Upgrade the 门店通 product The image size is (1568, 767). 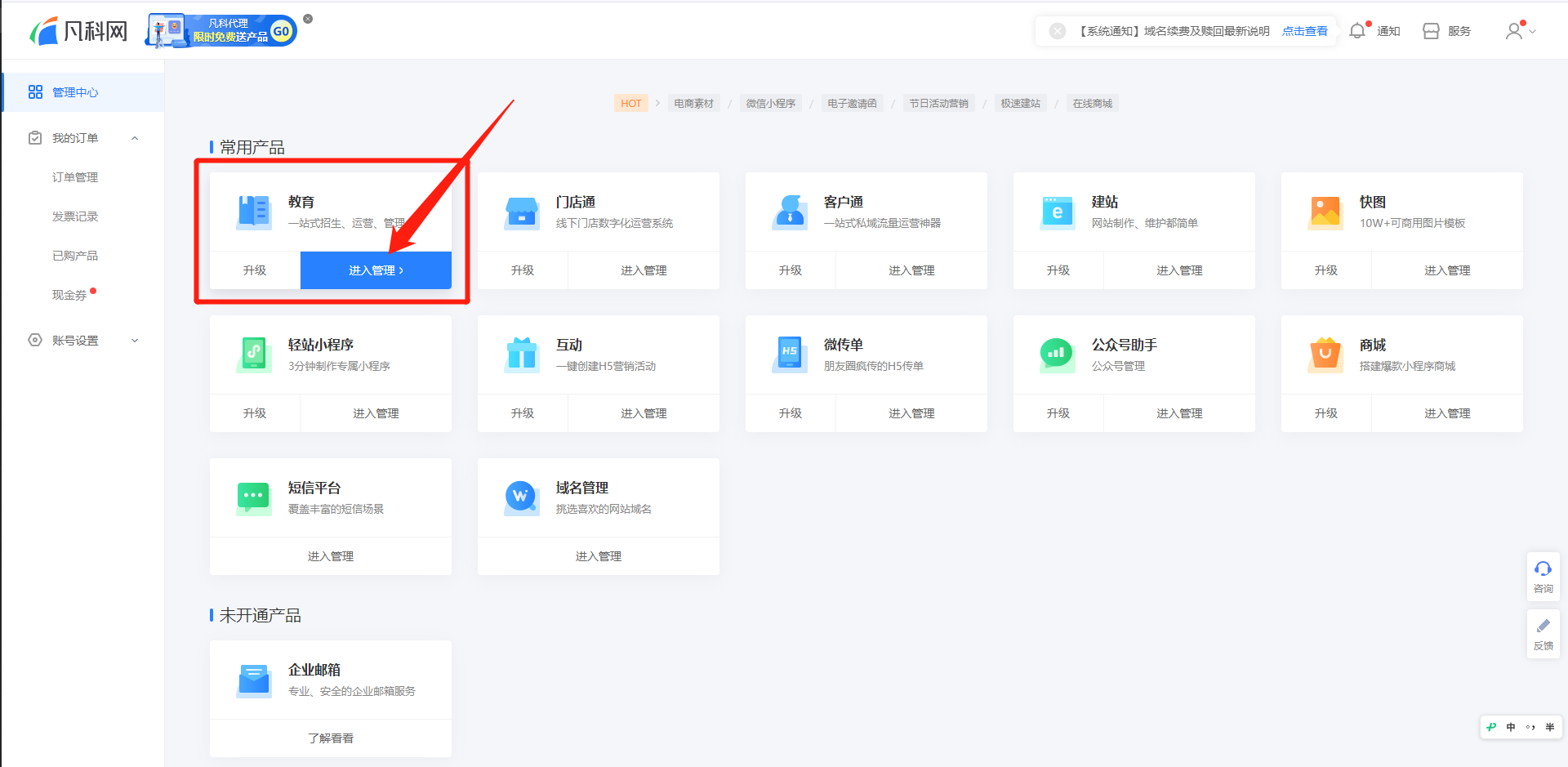tap(523, 270)
